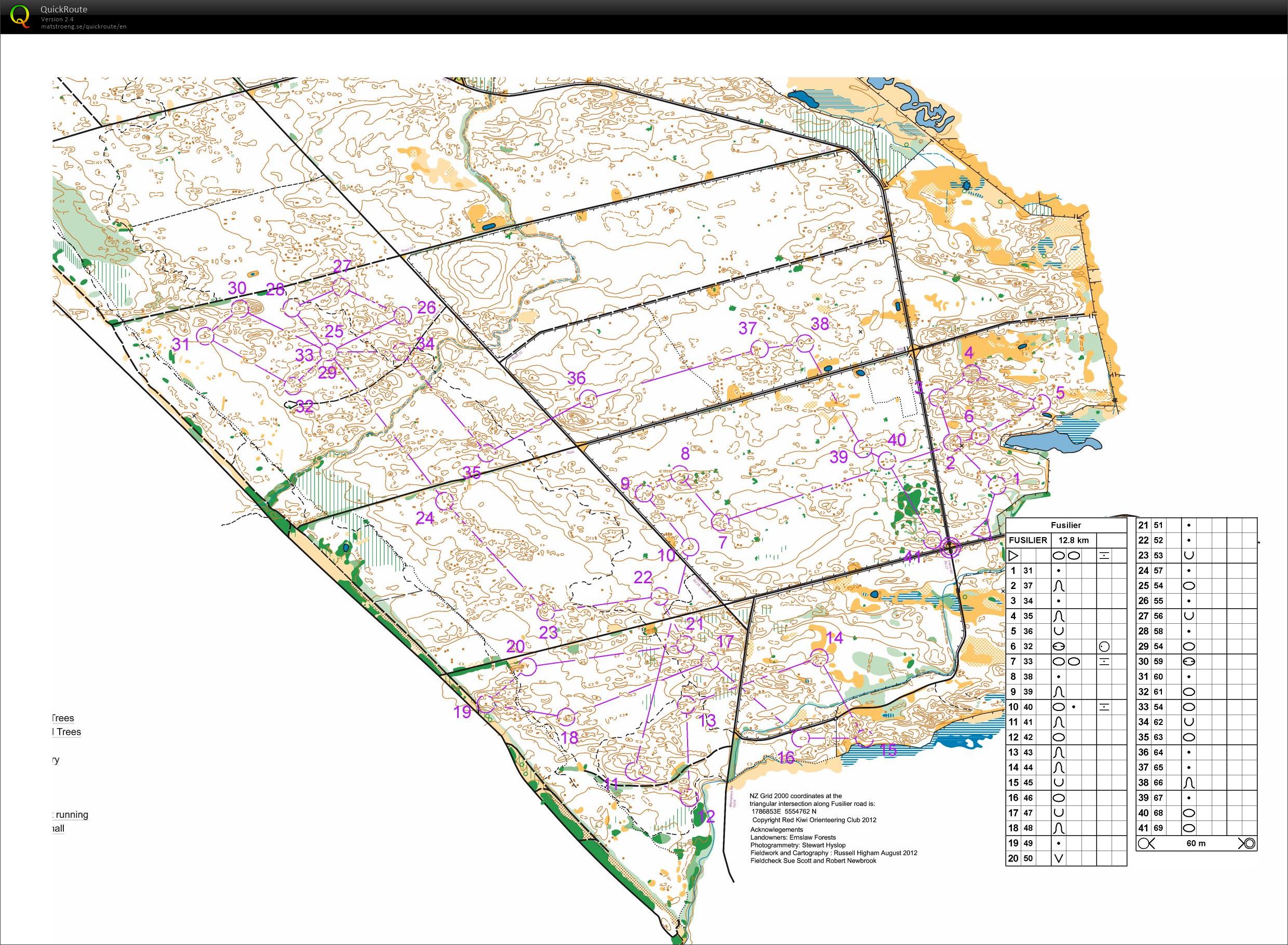Screen dimensions: 1288x945
Task: Click the circled-dot symbol in control 6 row
Action: click(1104, 647)
